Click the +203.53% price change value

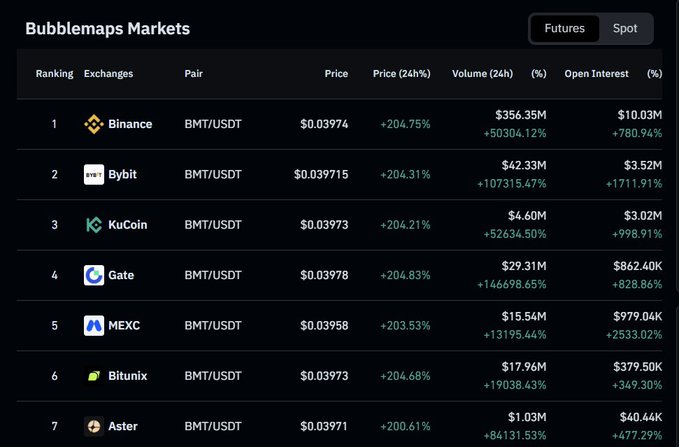click(x=405, y=325)
